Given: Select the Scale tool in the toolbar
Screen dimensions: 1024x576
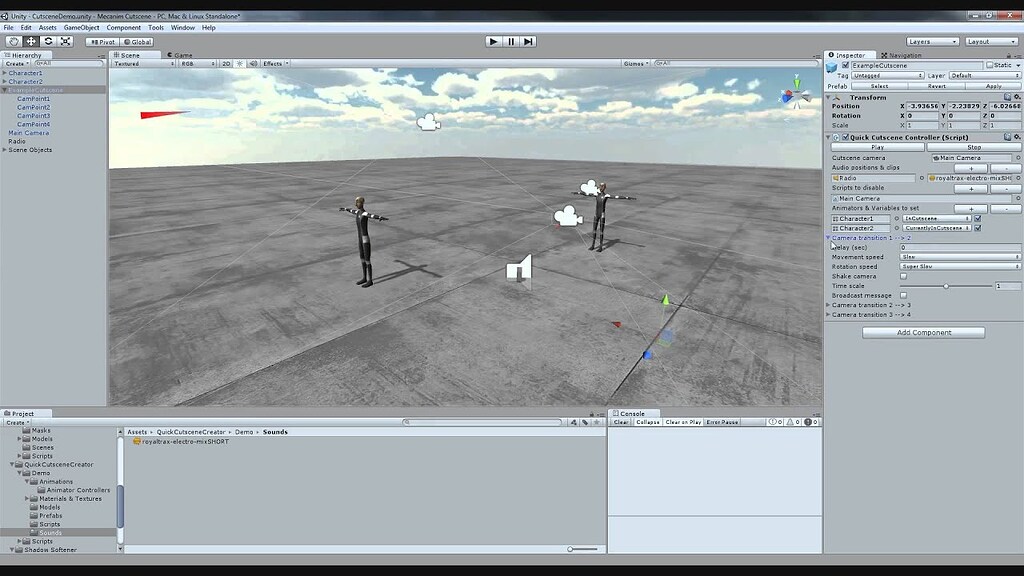Looking at the screenshot, I should [x=66, y=41].
